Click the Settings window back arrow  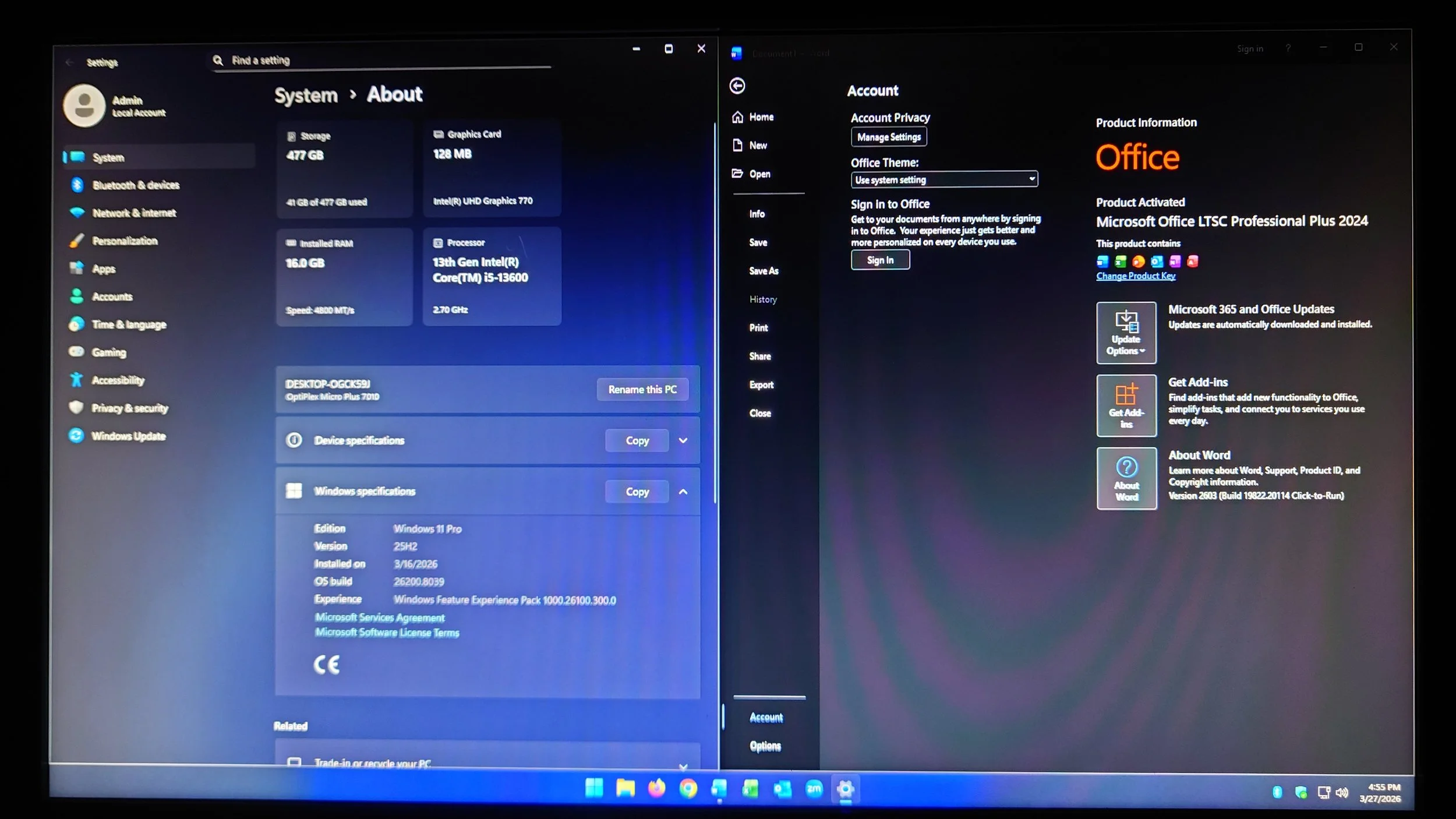(69, 62)
